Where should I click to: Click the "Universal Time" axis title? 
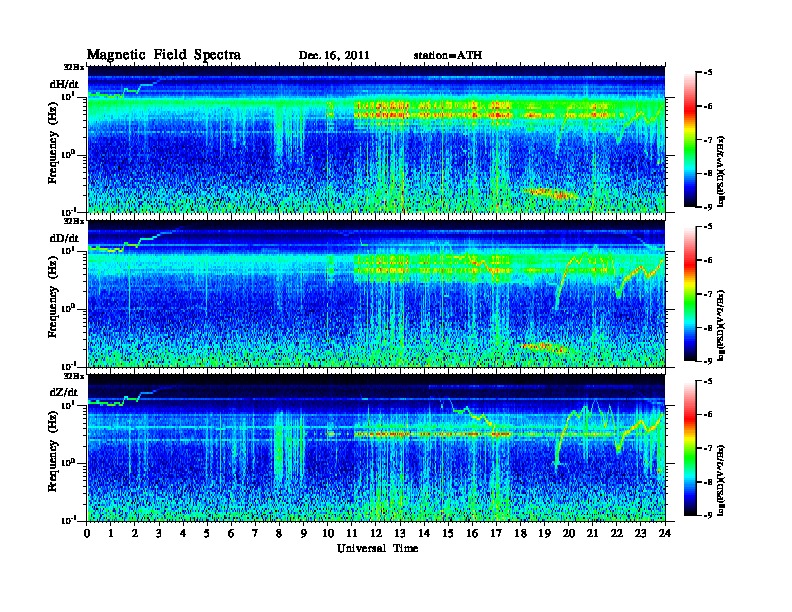pyautogui.click(x=377, y=548)
